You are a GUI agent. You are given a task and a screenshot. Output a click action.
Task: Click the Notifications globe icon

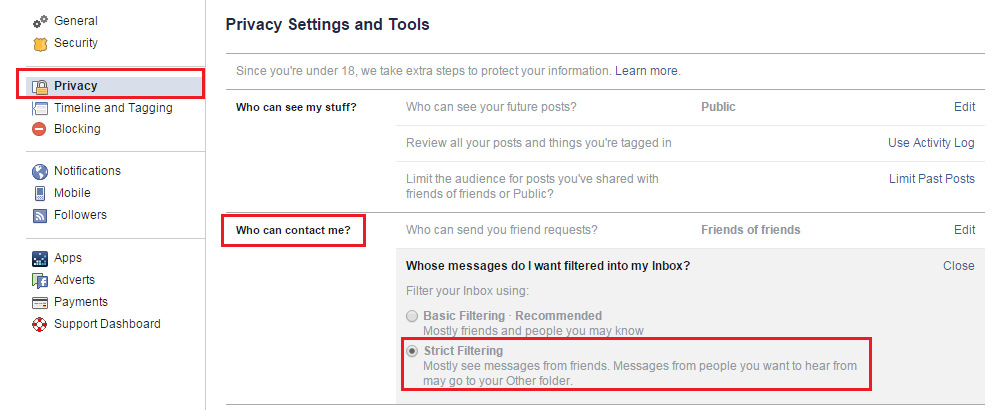click(40, 171)
